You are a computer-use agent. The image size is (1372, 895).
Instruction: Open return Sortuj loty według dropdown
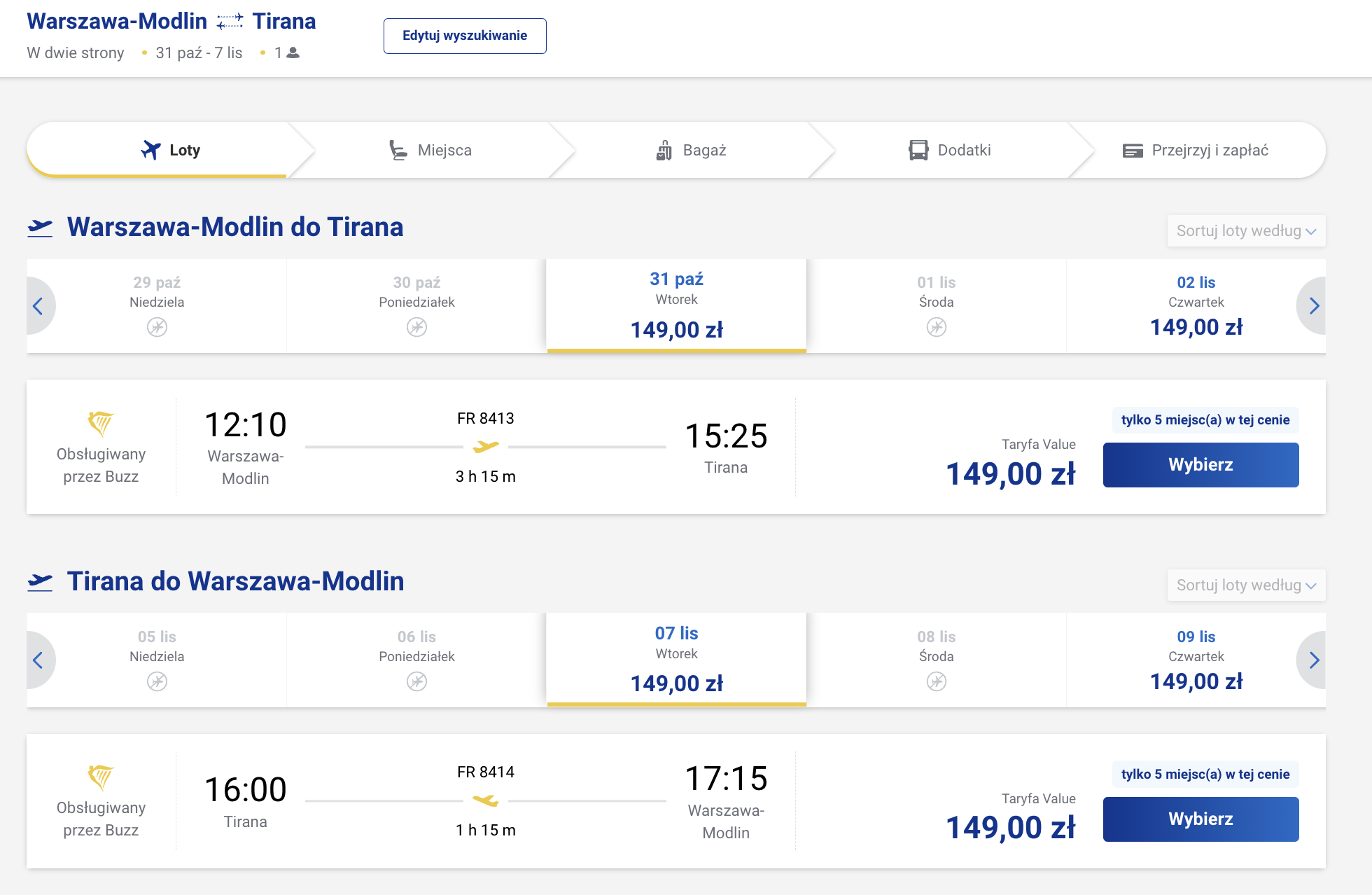coord(1246,585)
